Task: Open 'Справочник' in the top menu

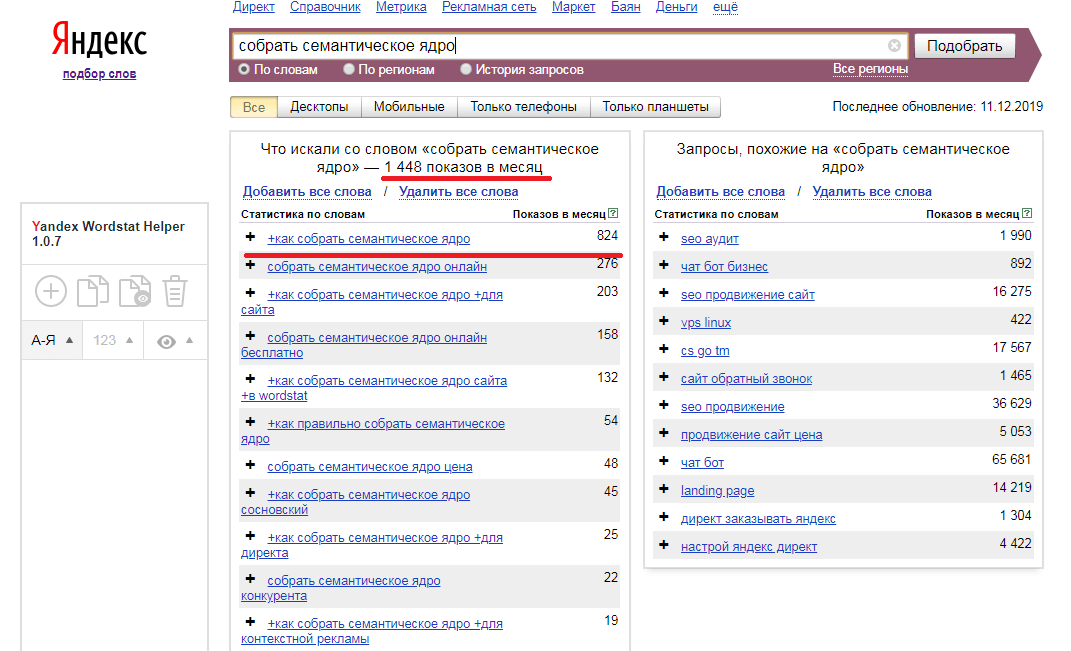Action: coord(325,7)
